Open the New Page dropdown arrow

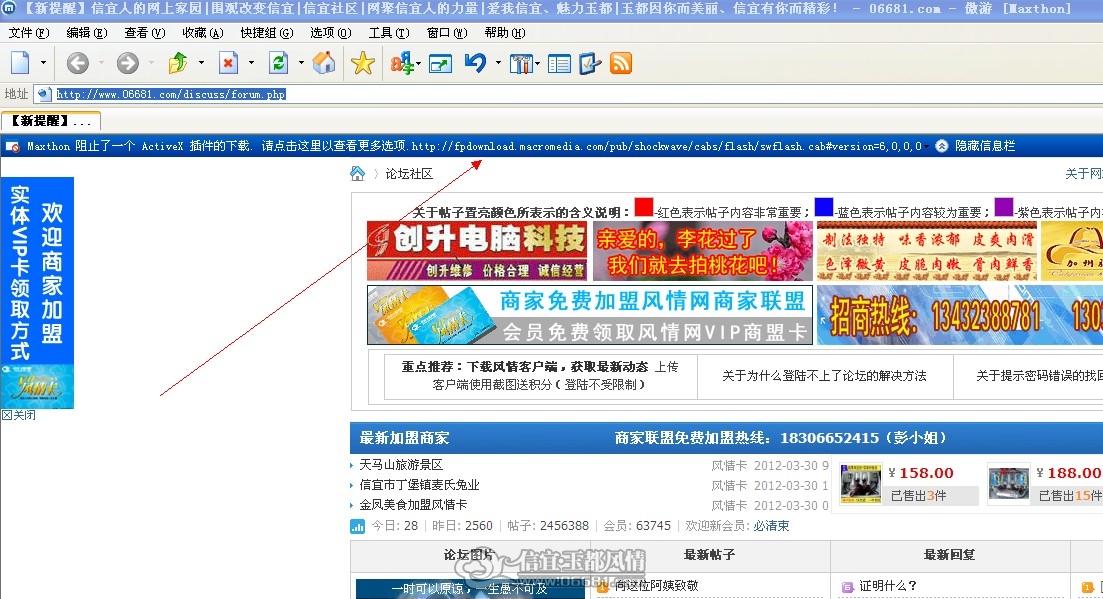click(43, 63)
